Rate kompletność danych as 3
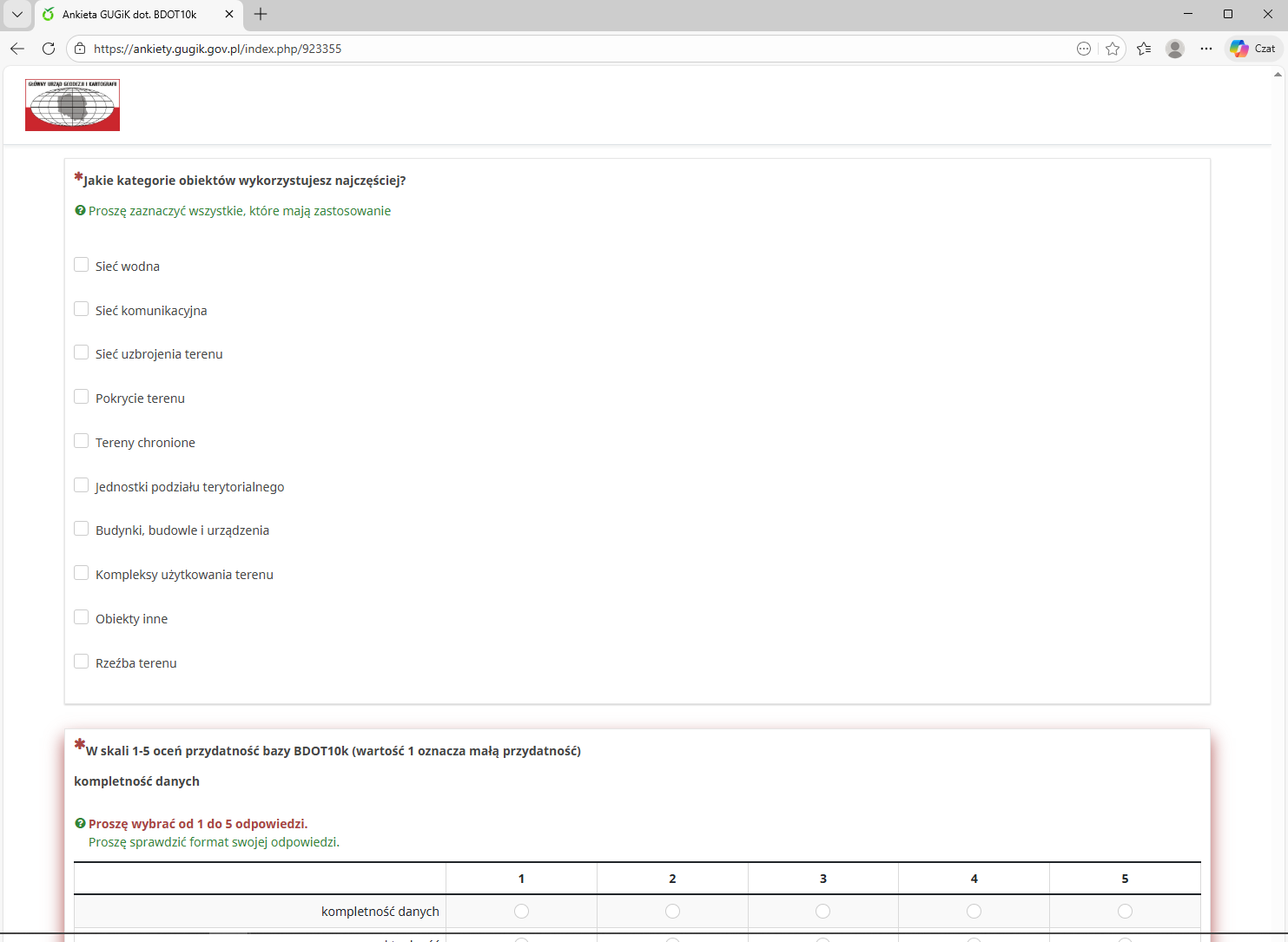This screenshot has width=1288, height=942. [x=822, y=911]
